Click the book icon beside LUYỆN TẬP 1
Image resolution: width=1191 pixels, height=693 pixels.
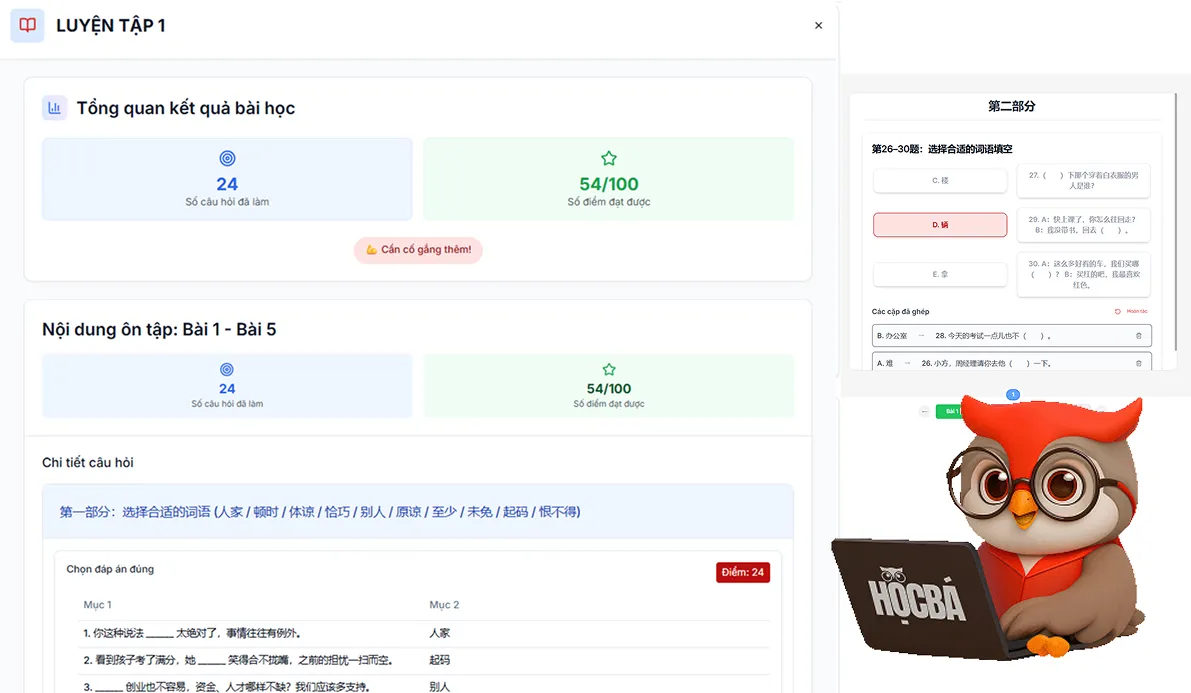[27, 25]
